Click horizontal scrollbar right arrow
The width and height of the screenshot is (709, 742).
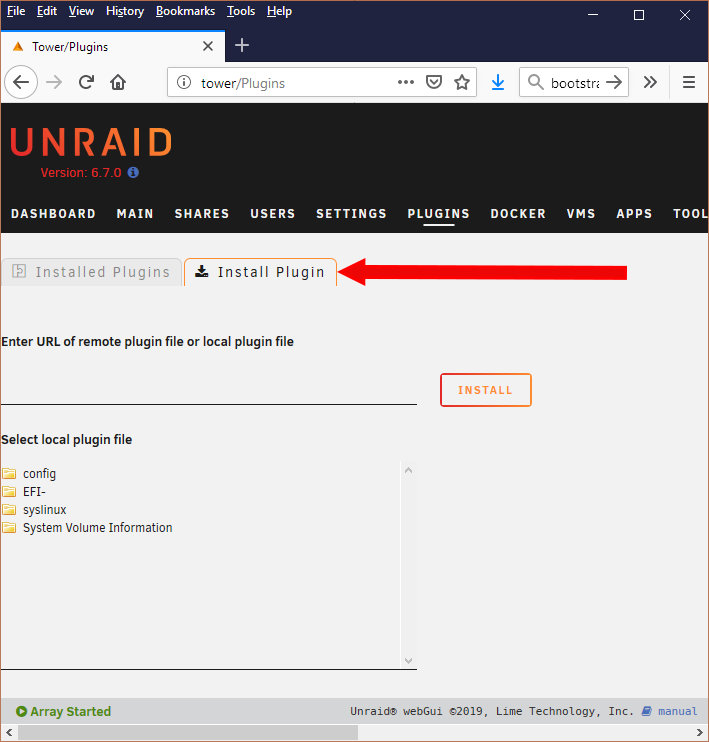pos(700,733)
